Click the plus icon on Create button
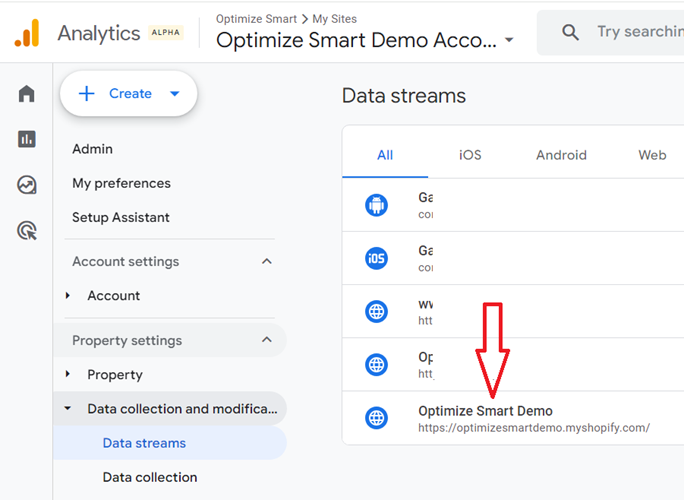This screenshot has width=684, height=500. (x=86, y=93)
